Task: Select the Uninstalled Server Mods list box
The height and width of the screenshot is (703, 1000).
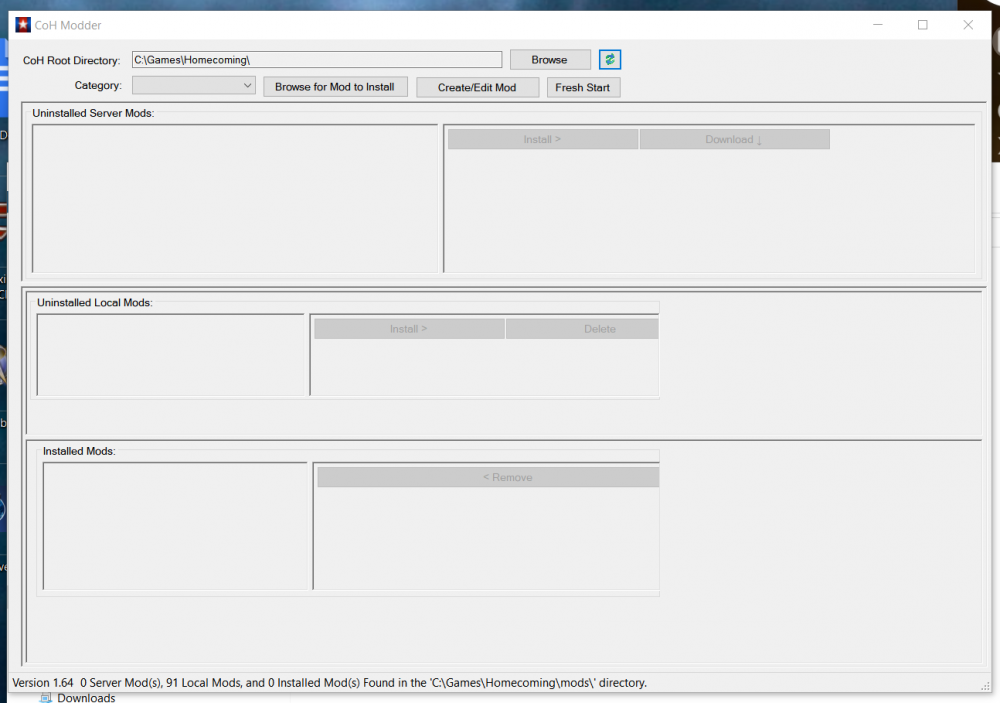Action: click(x=235, y=198)
